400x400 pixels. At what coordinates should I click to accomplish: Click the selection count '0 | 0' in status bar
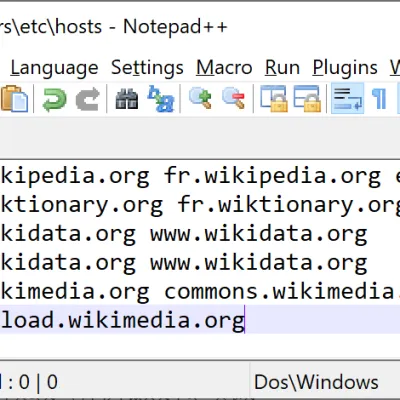[38, 382]
